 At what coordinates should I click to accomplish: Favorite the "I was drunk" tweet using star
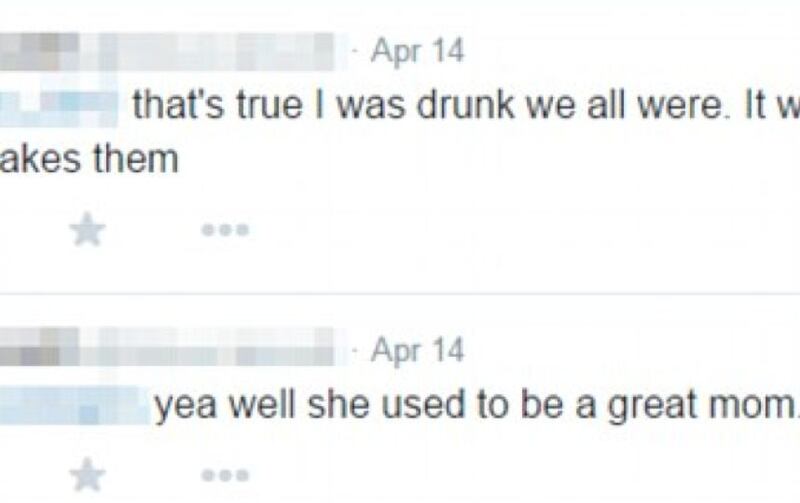[88, 231]
